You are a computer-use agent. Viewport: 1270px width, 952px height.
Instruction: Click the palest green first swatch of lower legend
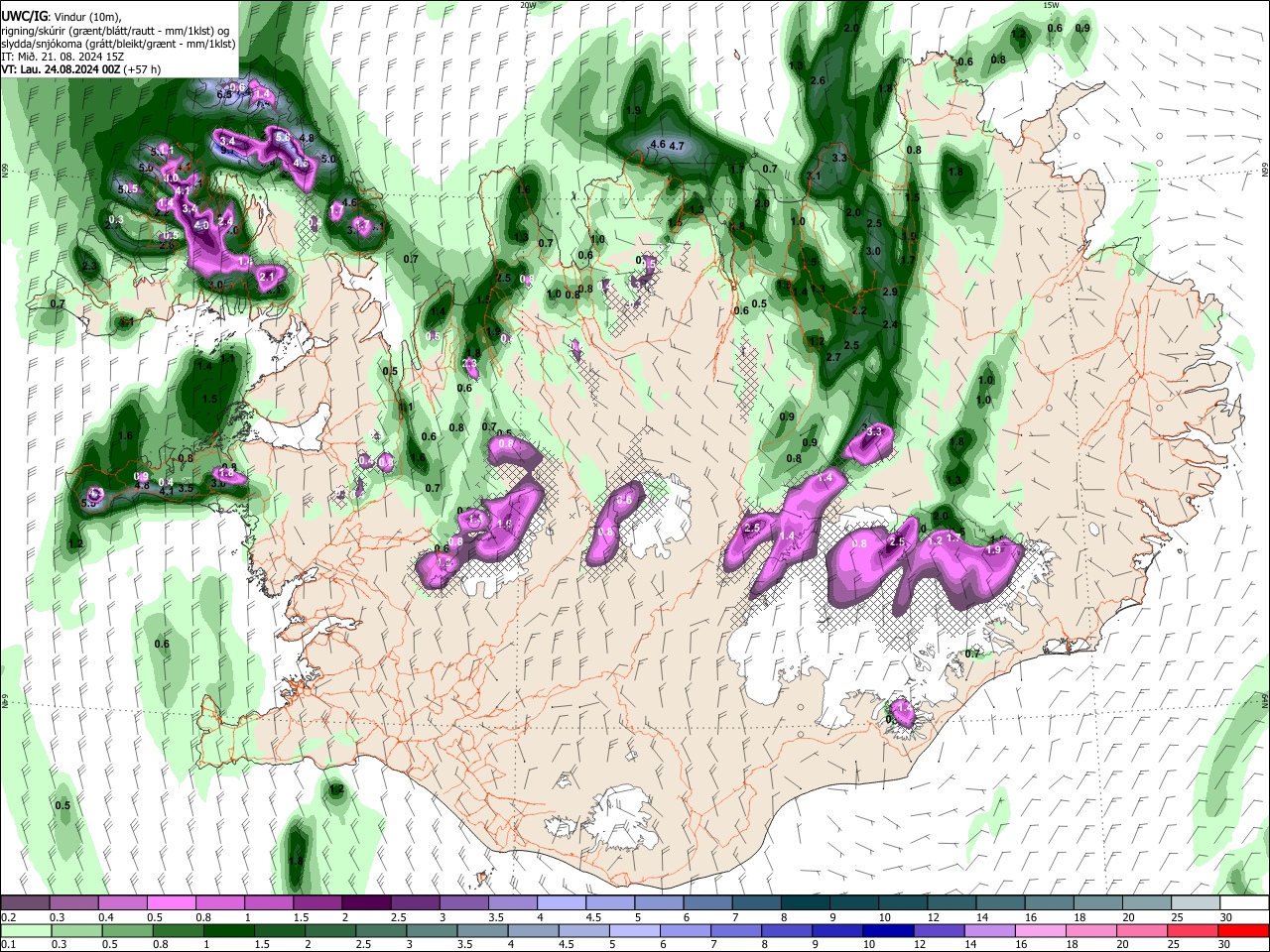(25, 931)
